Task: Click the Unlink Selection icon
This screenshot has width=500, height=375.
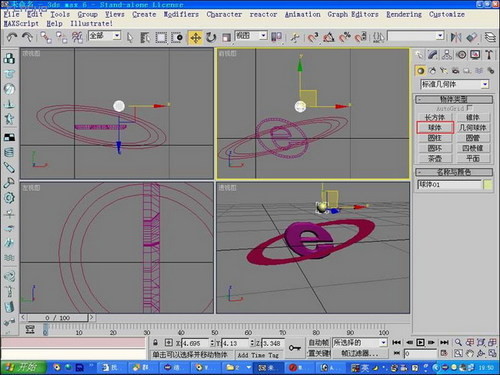Action: (x=61, y=37)
